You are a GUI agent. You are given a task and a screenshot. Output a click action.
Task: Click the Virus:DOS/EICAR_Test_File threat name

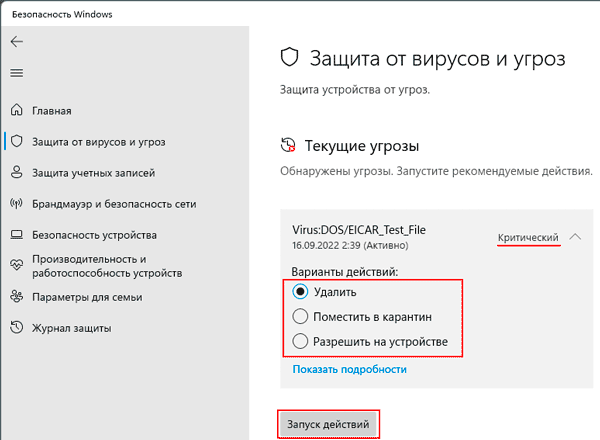pos(359,230)
